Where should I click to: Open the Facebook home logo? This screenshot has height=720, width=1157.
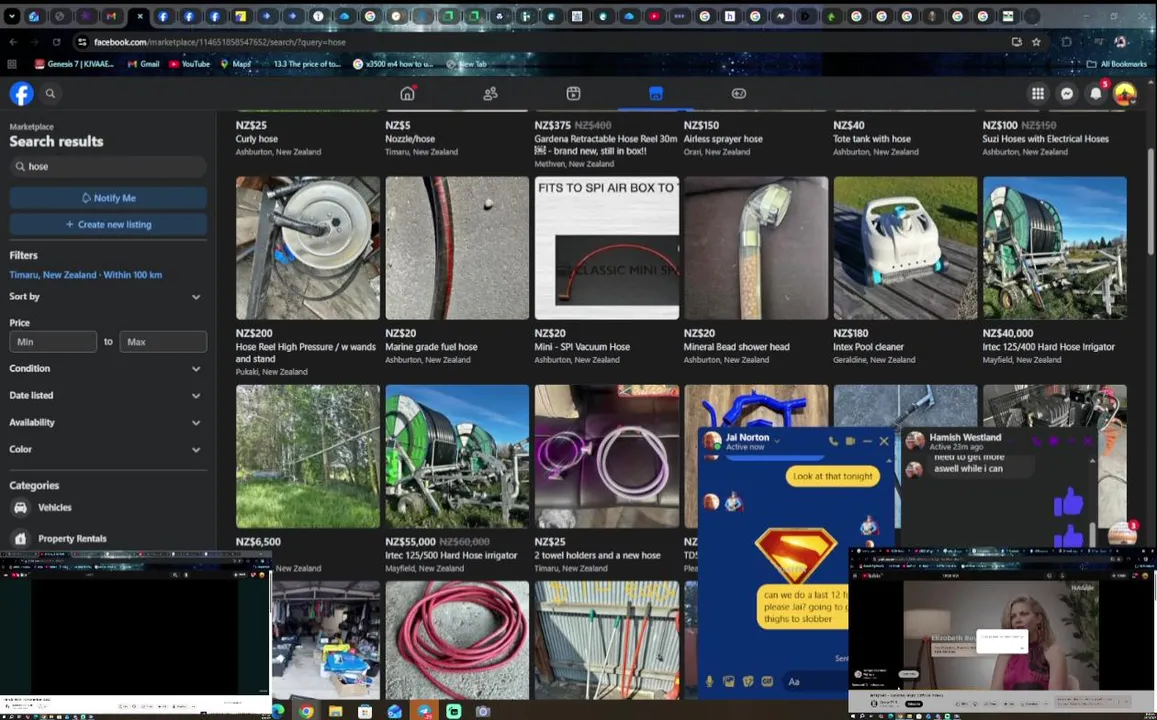21,94
